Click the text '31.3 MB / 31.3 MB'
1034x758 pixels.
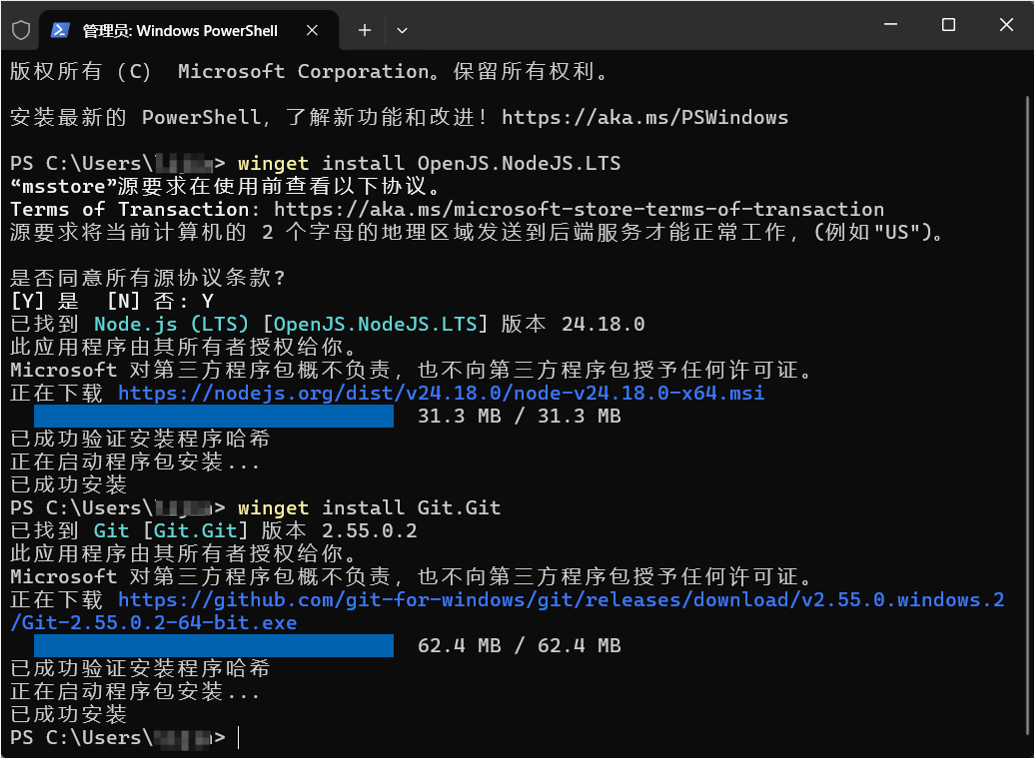(x=519, y=416)
